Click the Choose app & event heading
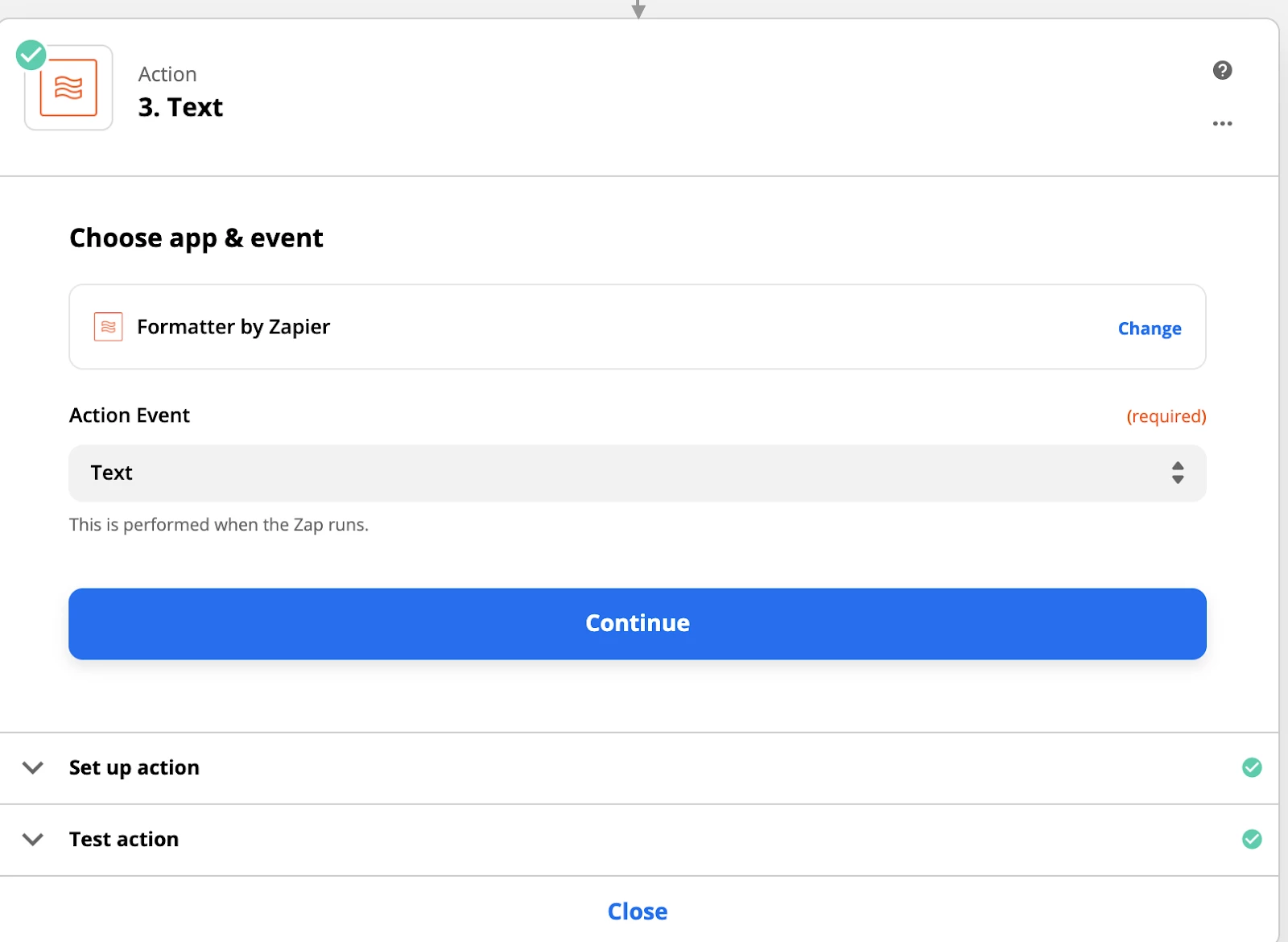The image size is (1288, 942). 196,238
